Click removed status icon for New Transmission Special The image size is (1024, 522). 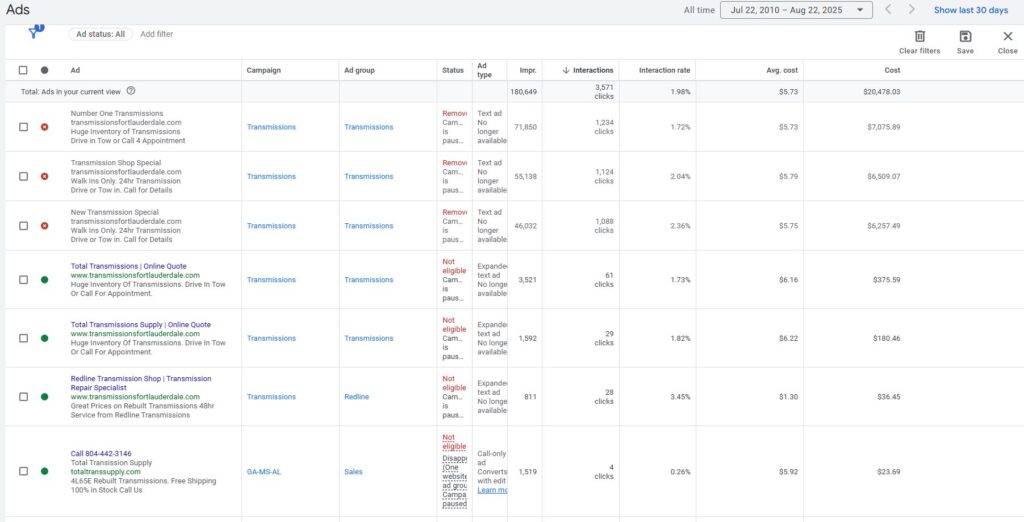[44, 225]
